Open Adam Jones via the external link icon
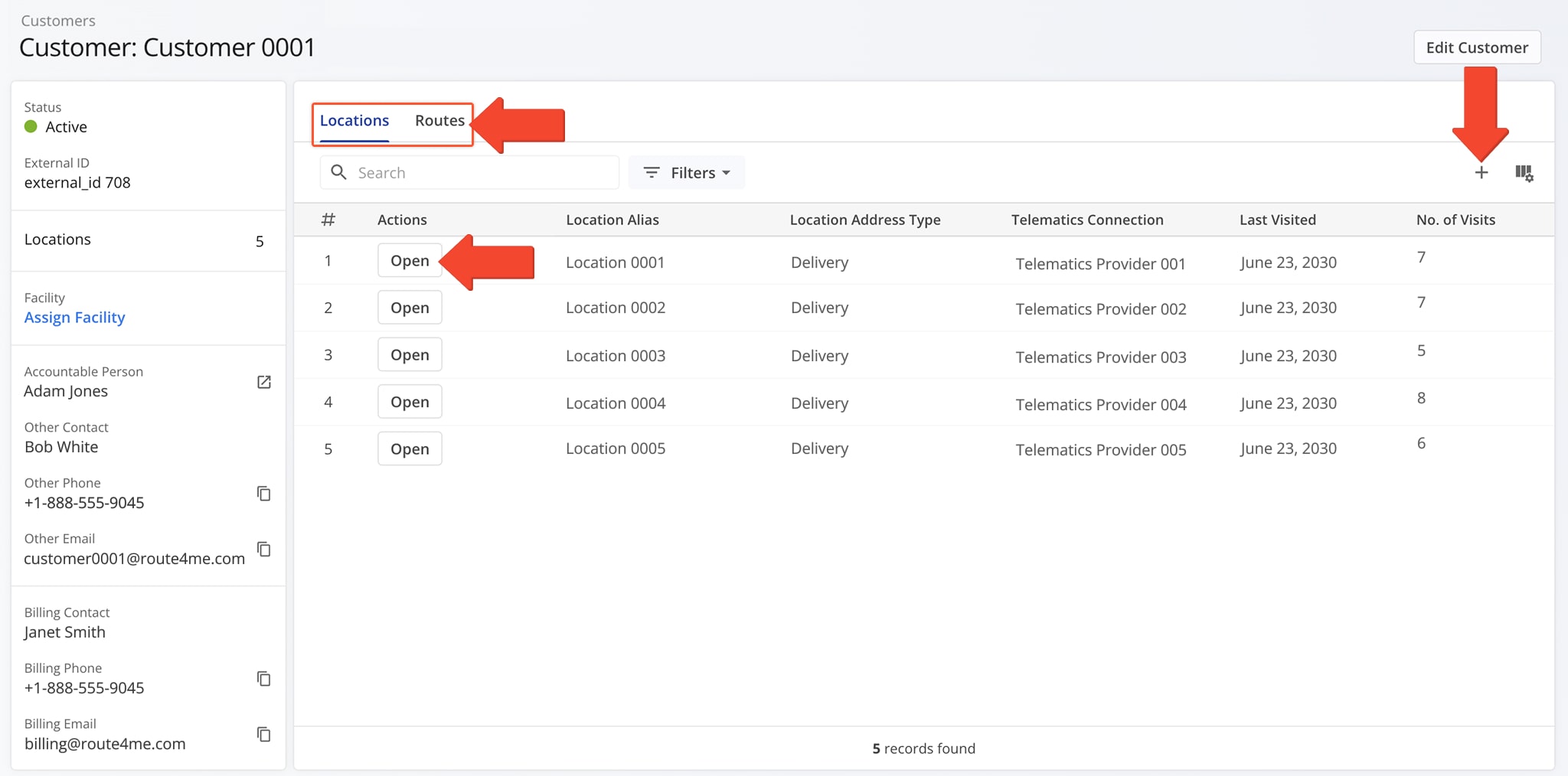This screenshot has width=1568, height=776. click(263, 382)
